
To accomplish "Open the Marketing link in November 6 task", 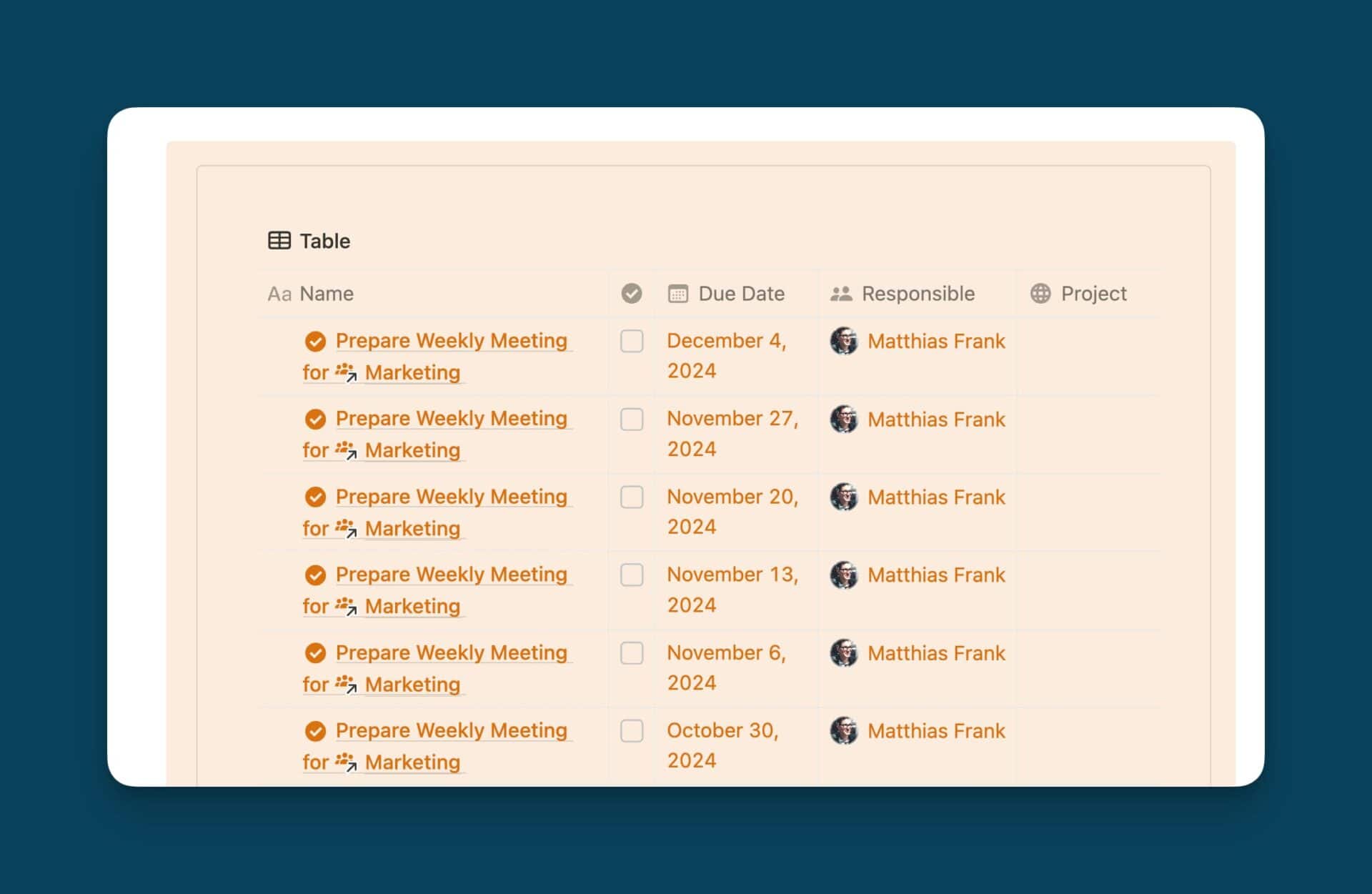I will coord(412,684).
